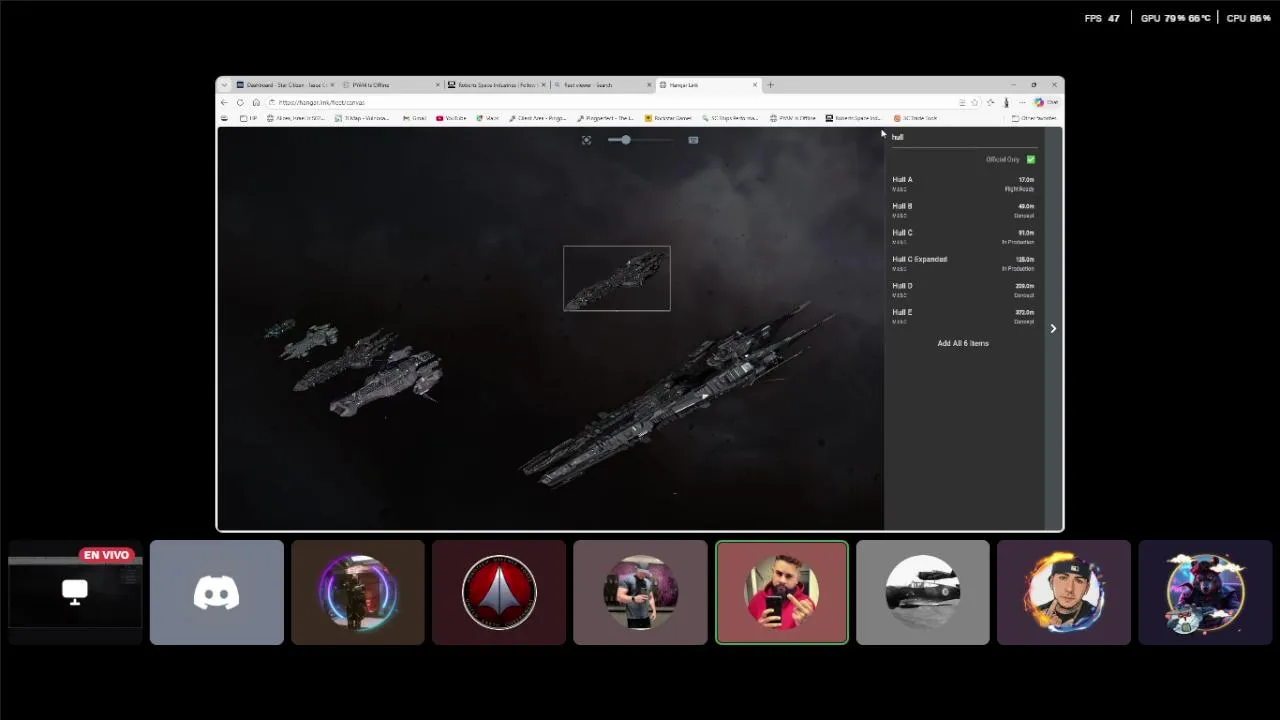Open the Maps bookmark
Viewport: 1280px width, 720px height.
488,118
